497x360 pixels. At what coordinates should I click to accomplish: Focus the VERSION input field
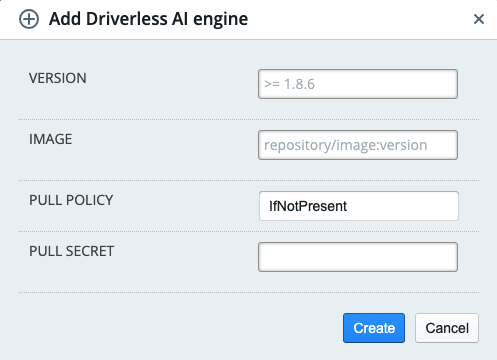pyautogui.click(x=358, y=84)
